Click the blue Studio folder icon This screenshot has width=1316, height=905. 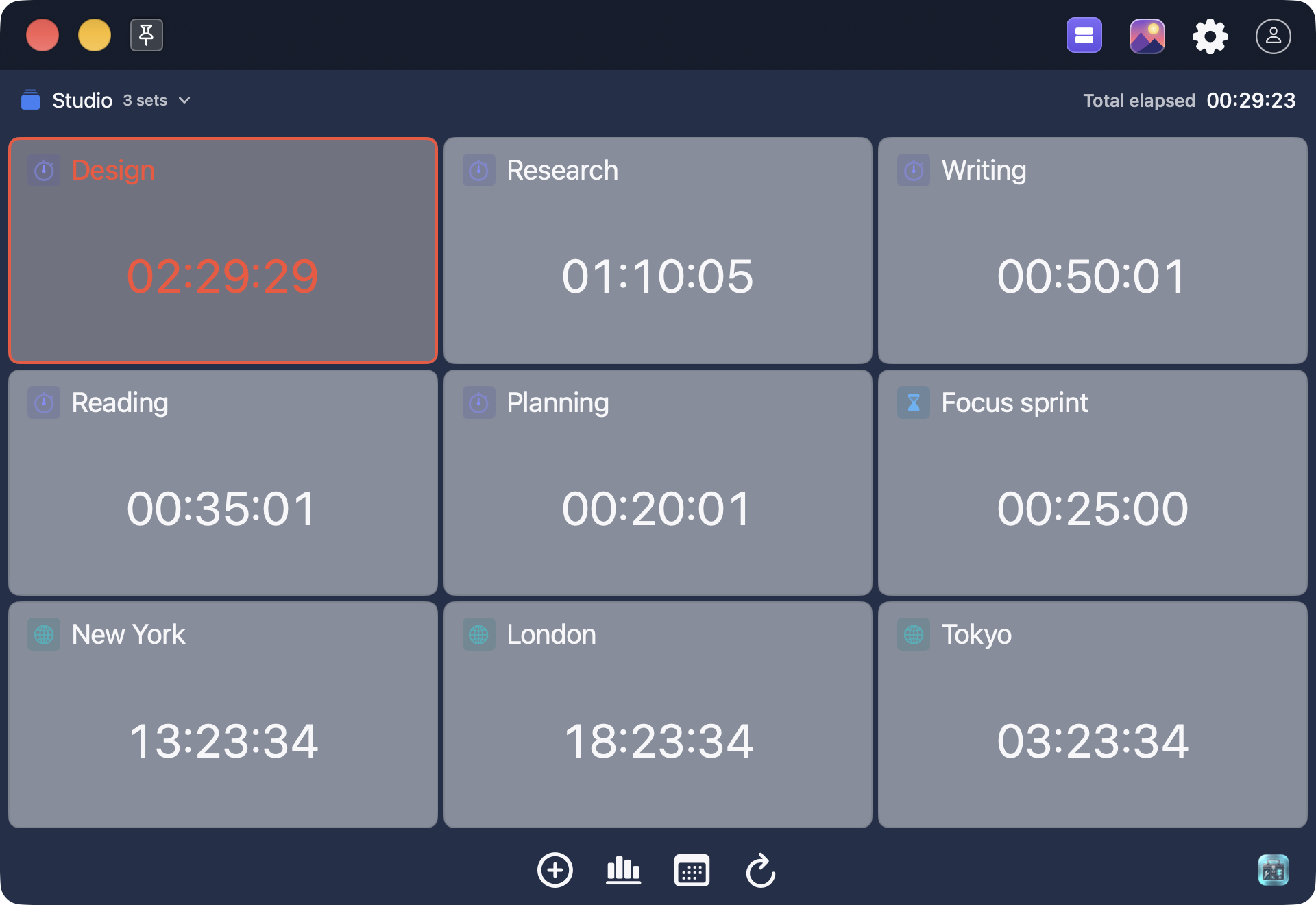click(31, 100)
